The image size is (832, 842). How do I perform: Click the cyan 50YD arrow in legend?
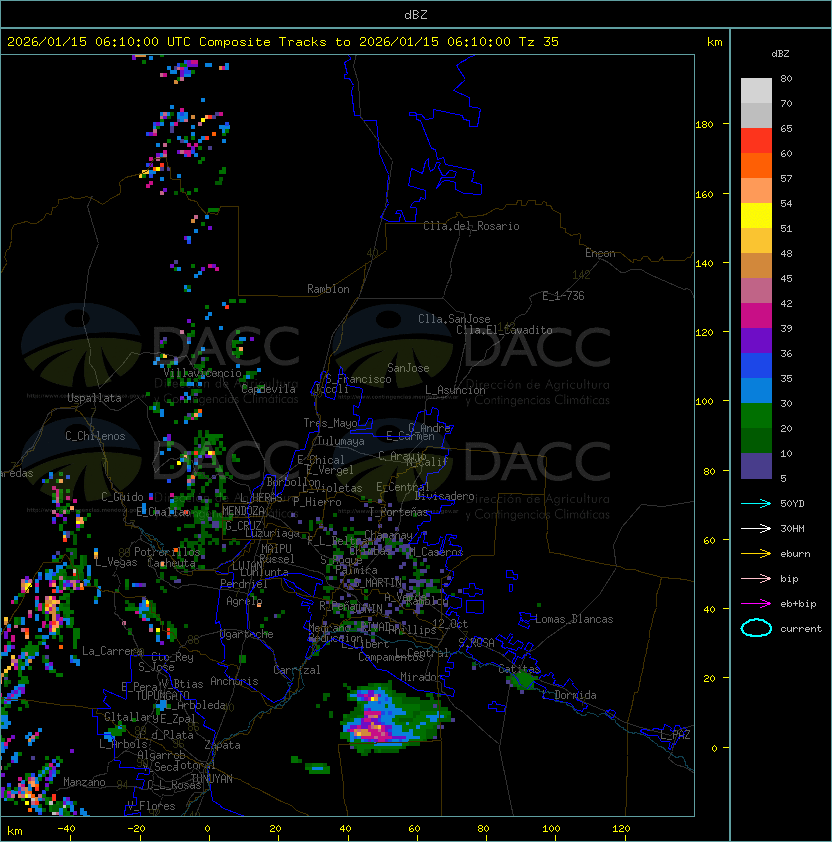point(756,503)
